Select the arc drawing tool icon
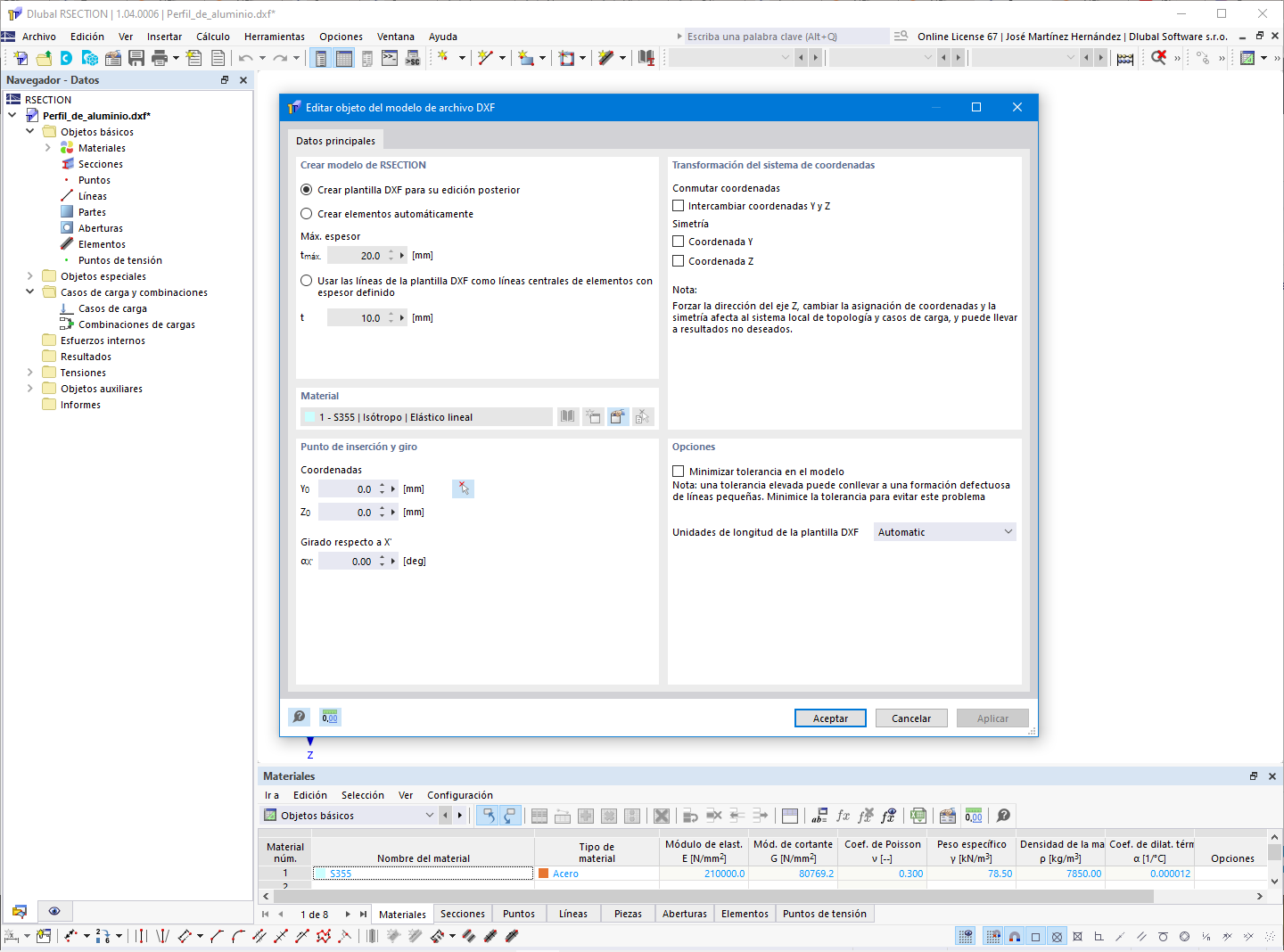Image resolution: width=1284 pixels, height=952 pixels. tap(238, 936)
